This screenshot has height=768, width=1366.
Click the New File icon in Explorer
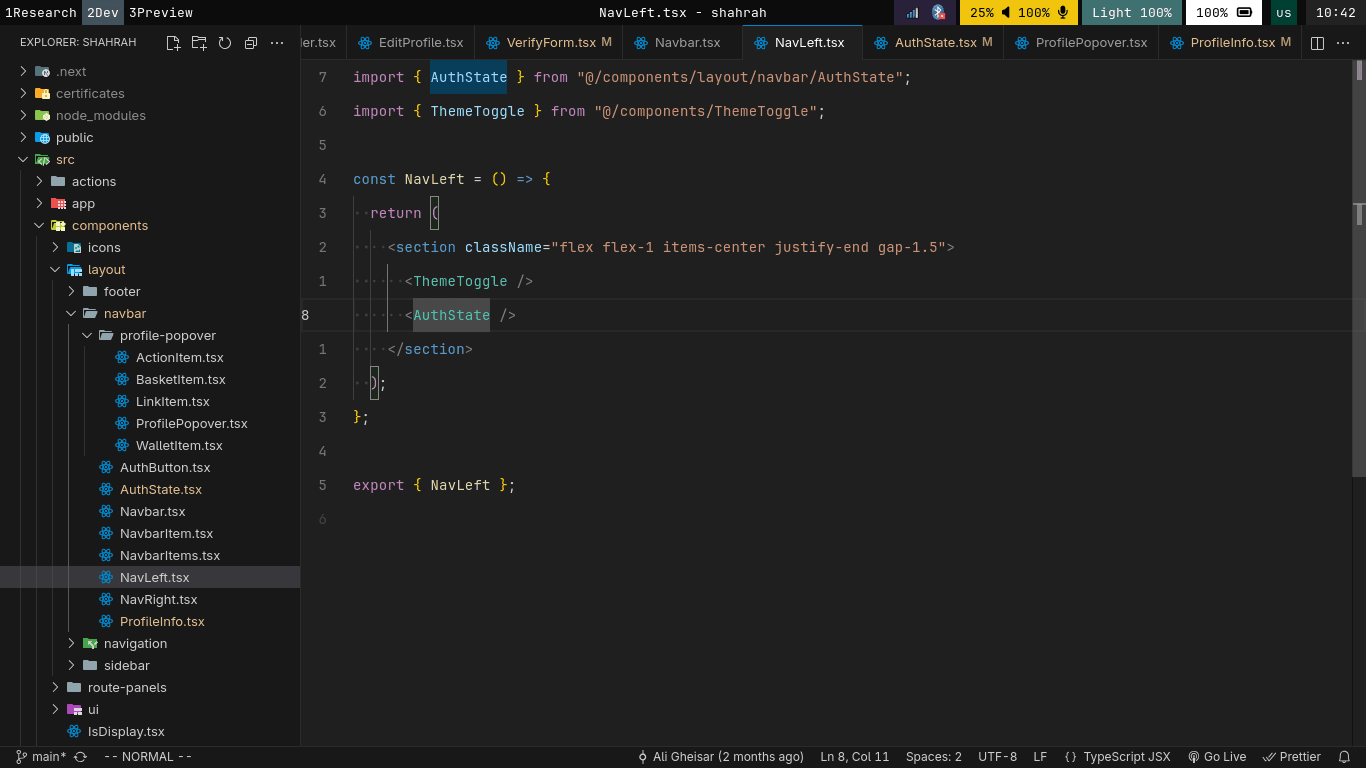tap(173, 43)
